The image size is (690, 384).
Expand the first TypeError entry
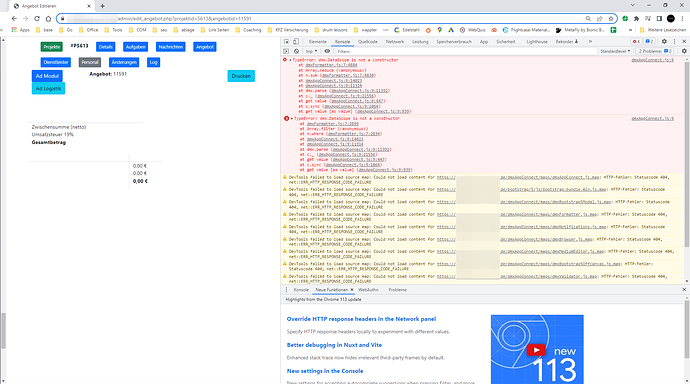pyautogui.click(x=290, y=60)
